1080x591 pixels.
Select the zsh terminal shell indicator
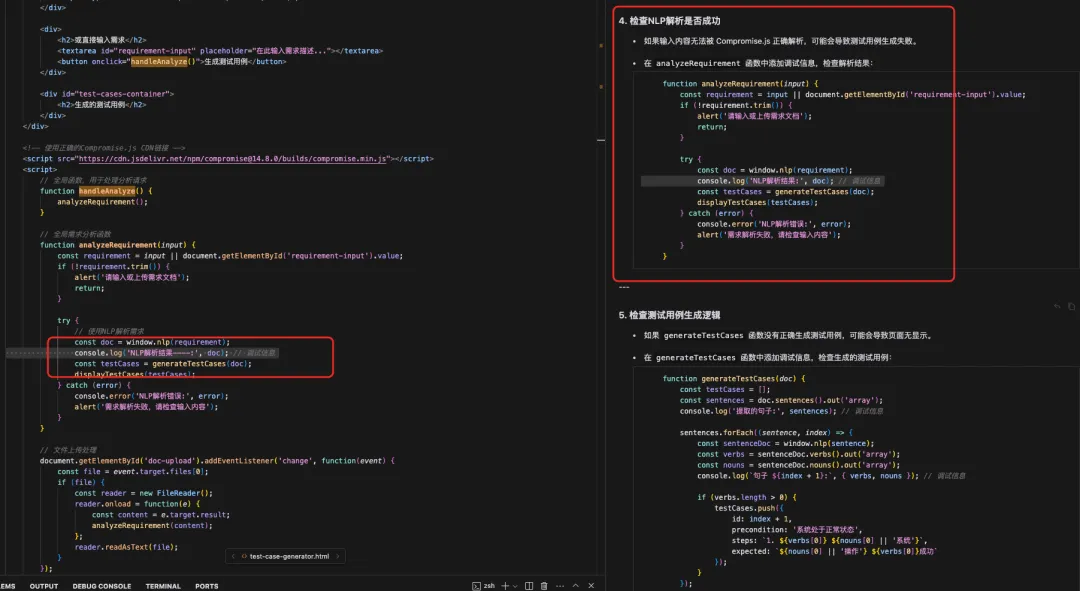coord(484,585)
